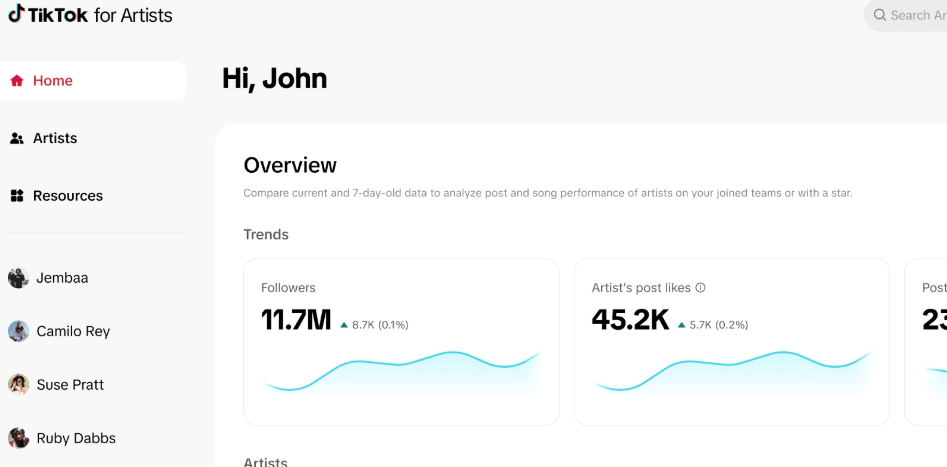
Task: Click the 45.2K post likes count
Action: tap(630, 320)
